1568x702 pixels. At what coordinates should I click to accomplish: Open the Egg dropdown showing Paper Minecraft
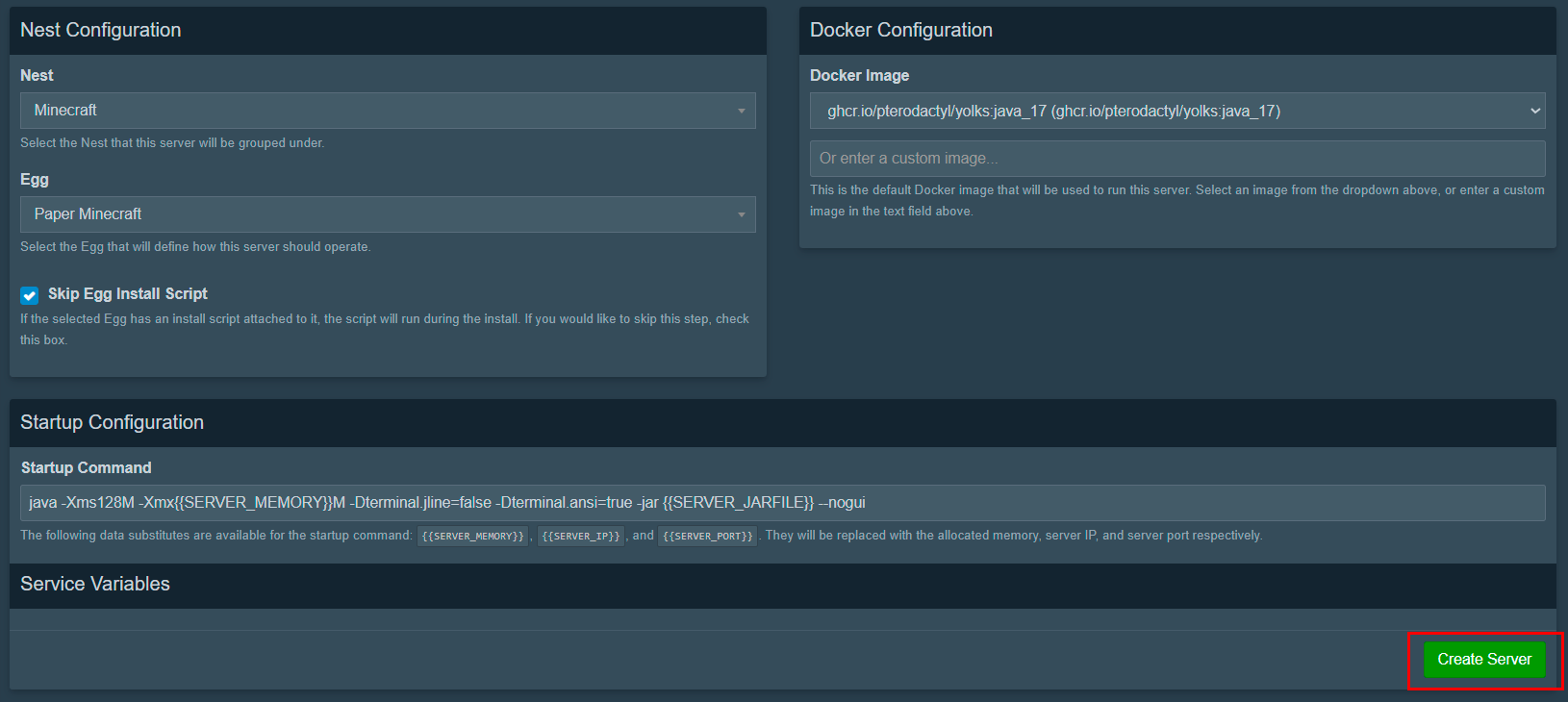coord(388,214)
